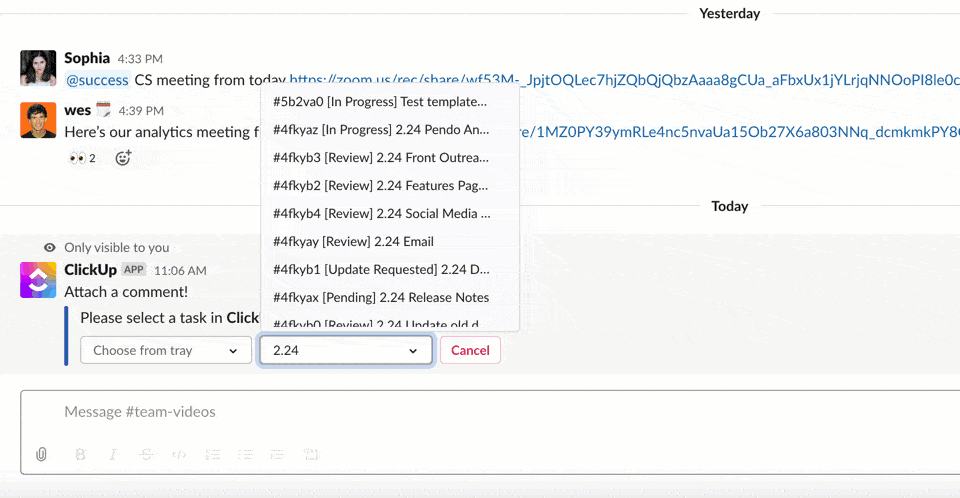Apply strikethrough formatting in composer
This screenshot has width=960, height=498.
coord(146,454)
